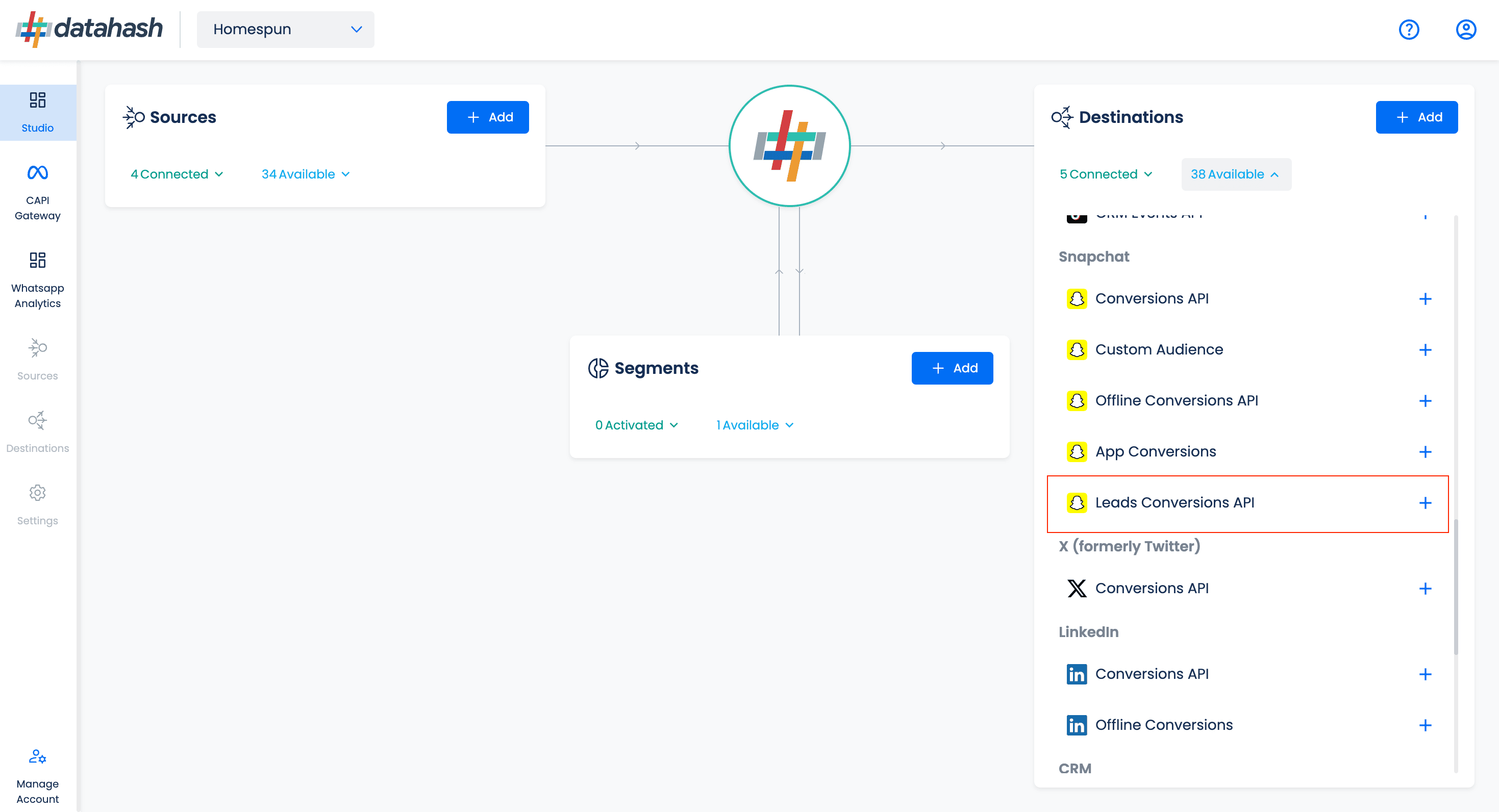The height and width of the screenshot is (812, 1499).
Task: Click Add button in Segments card
Action: pos(952,368)
